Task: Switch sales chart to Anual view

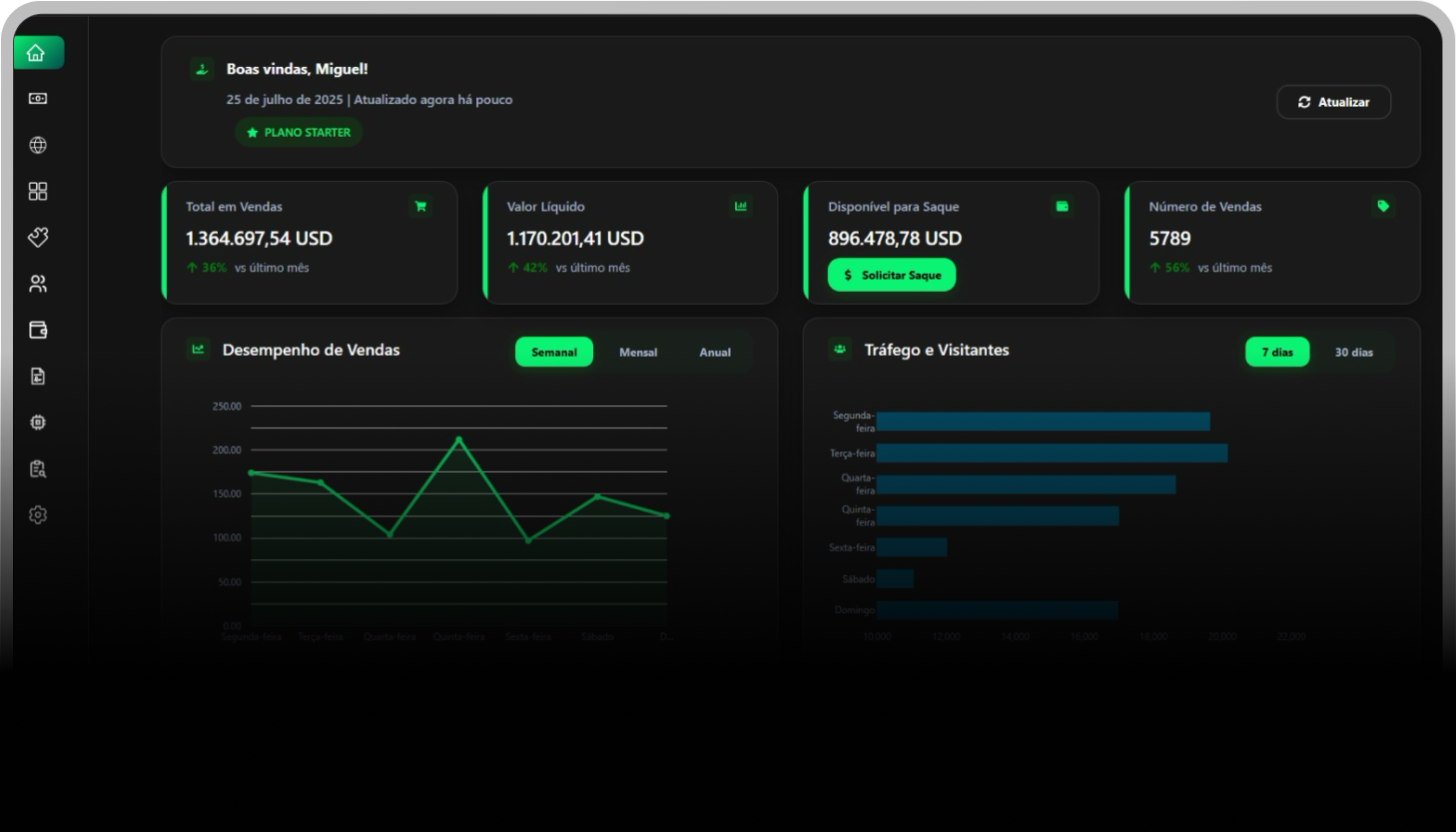Action: [x=715, y=352]
